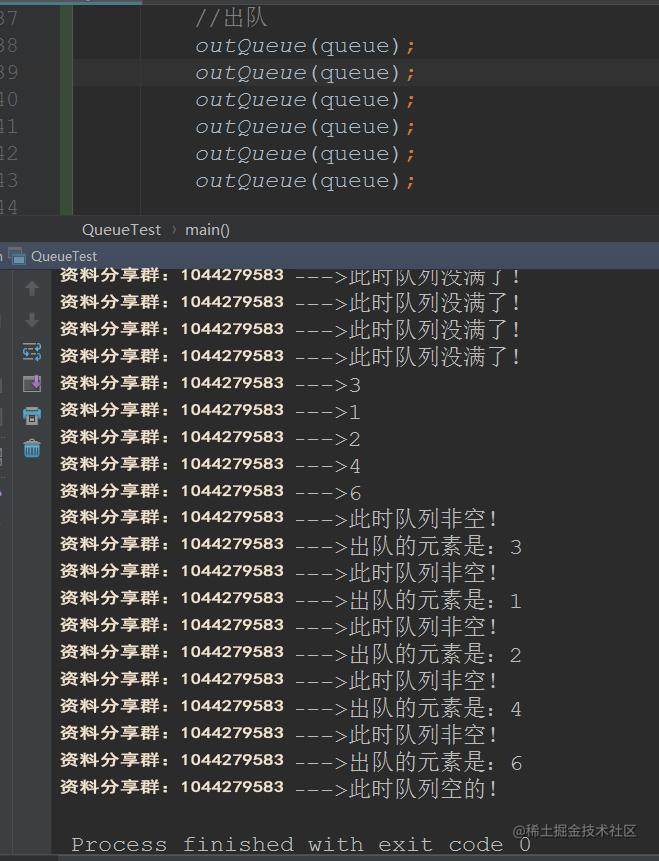Viewport: 659px width, 861px height.
Task: Click Process finished with exit code 0
Action: pyautogui.click(x=301, y=843)
